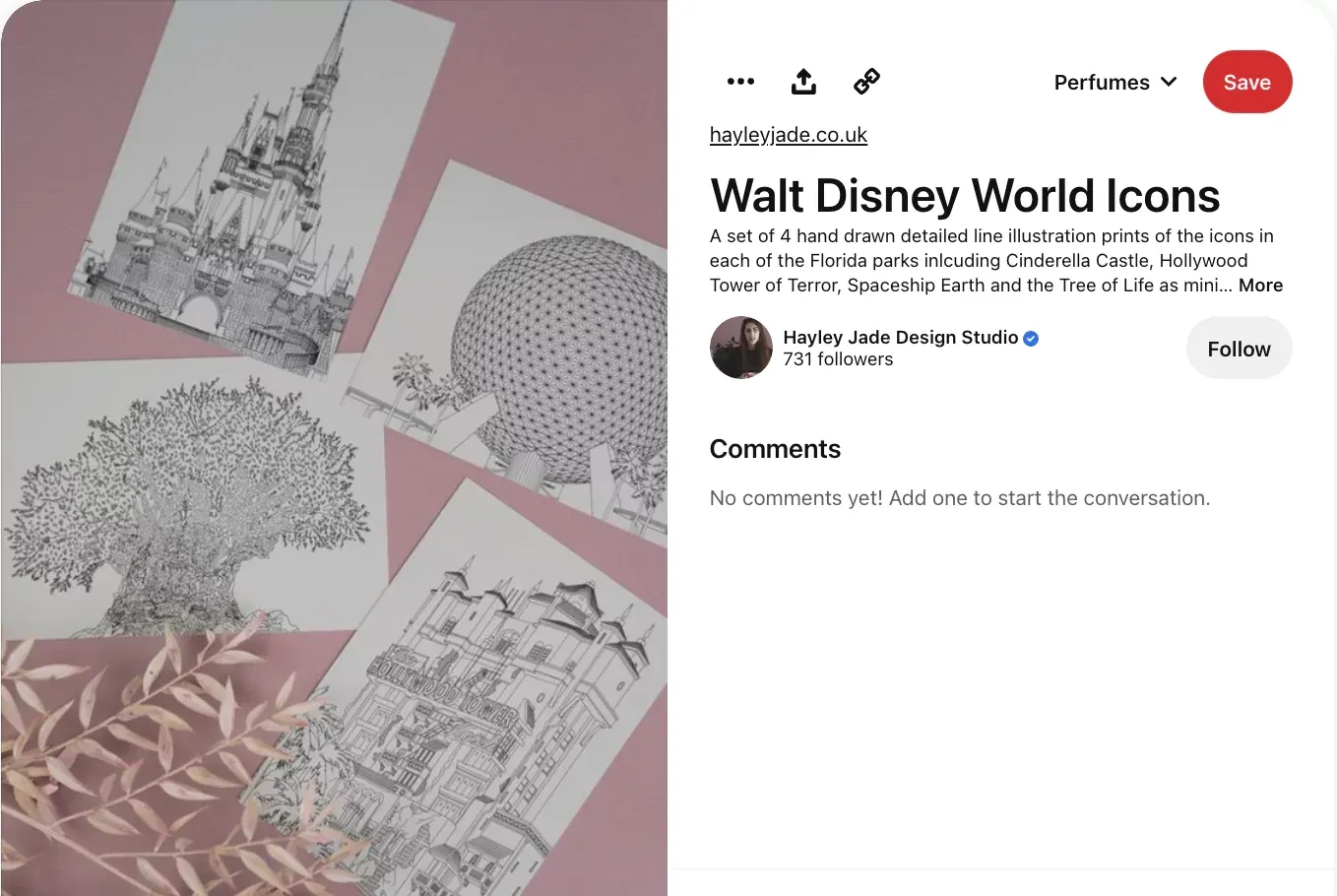Screen dimensions: 1337x896
Task: Open Hayley Jade Design Studio profile name
Action: (901, 337)
